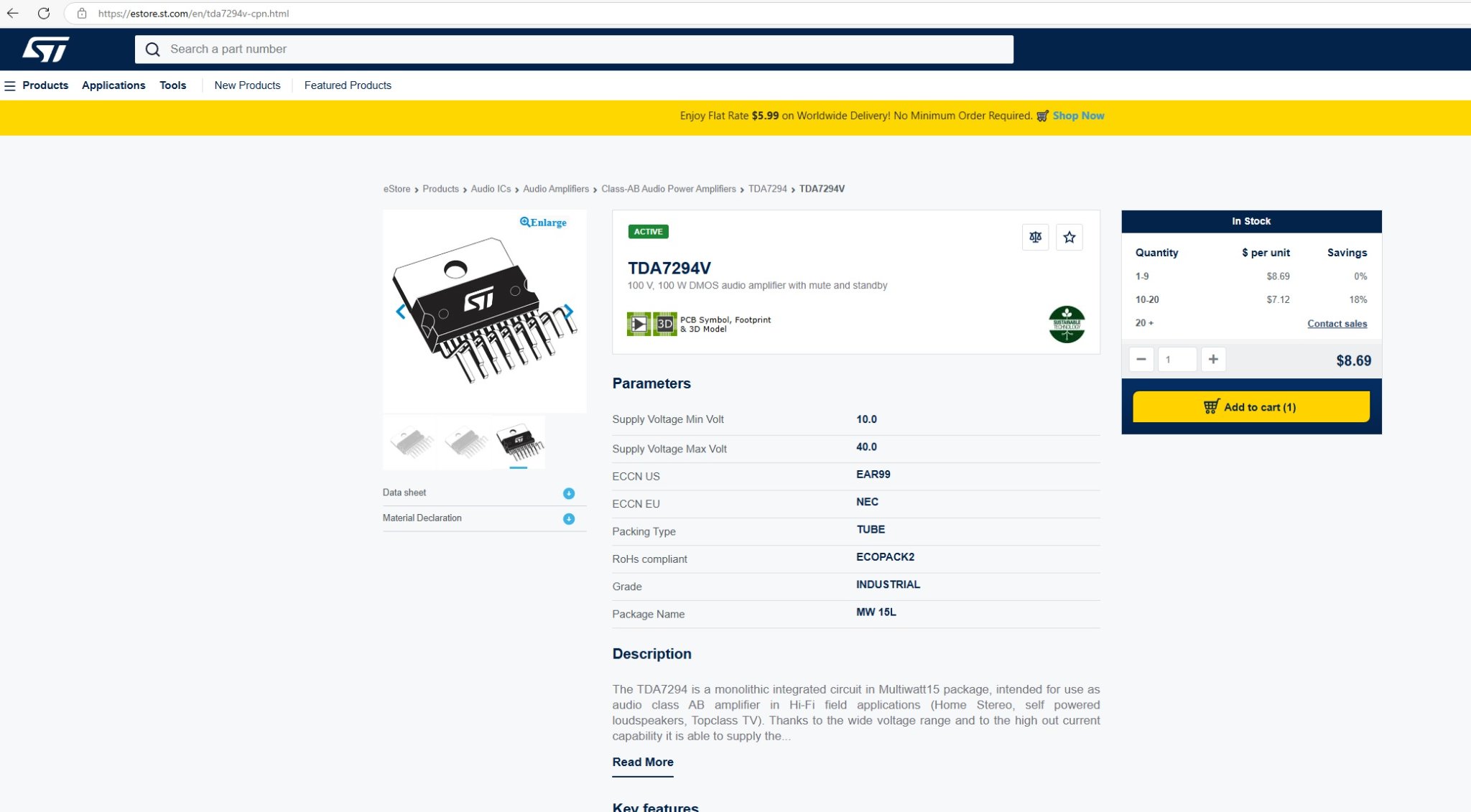This screenshot has height=812, width=1471.
Task: Click the browser back arrow
Action: coord(13,13)
